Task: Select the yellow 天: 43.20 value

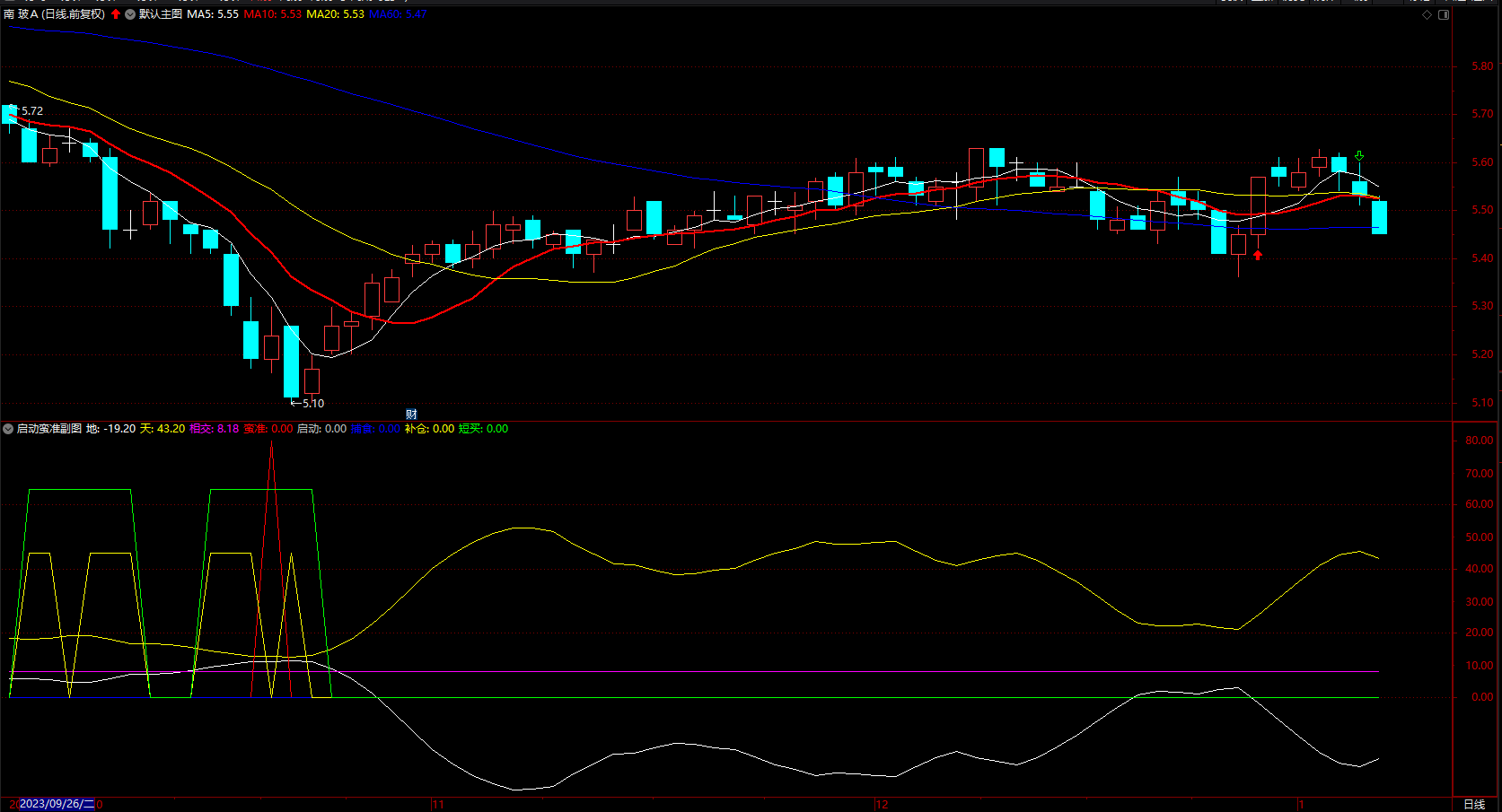Action: click(x=162, y=429)
